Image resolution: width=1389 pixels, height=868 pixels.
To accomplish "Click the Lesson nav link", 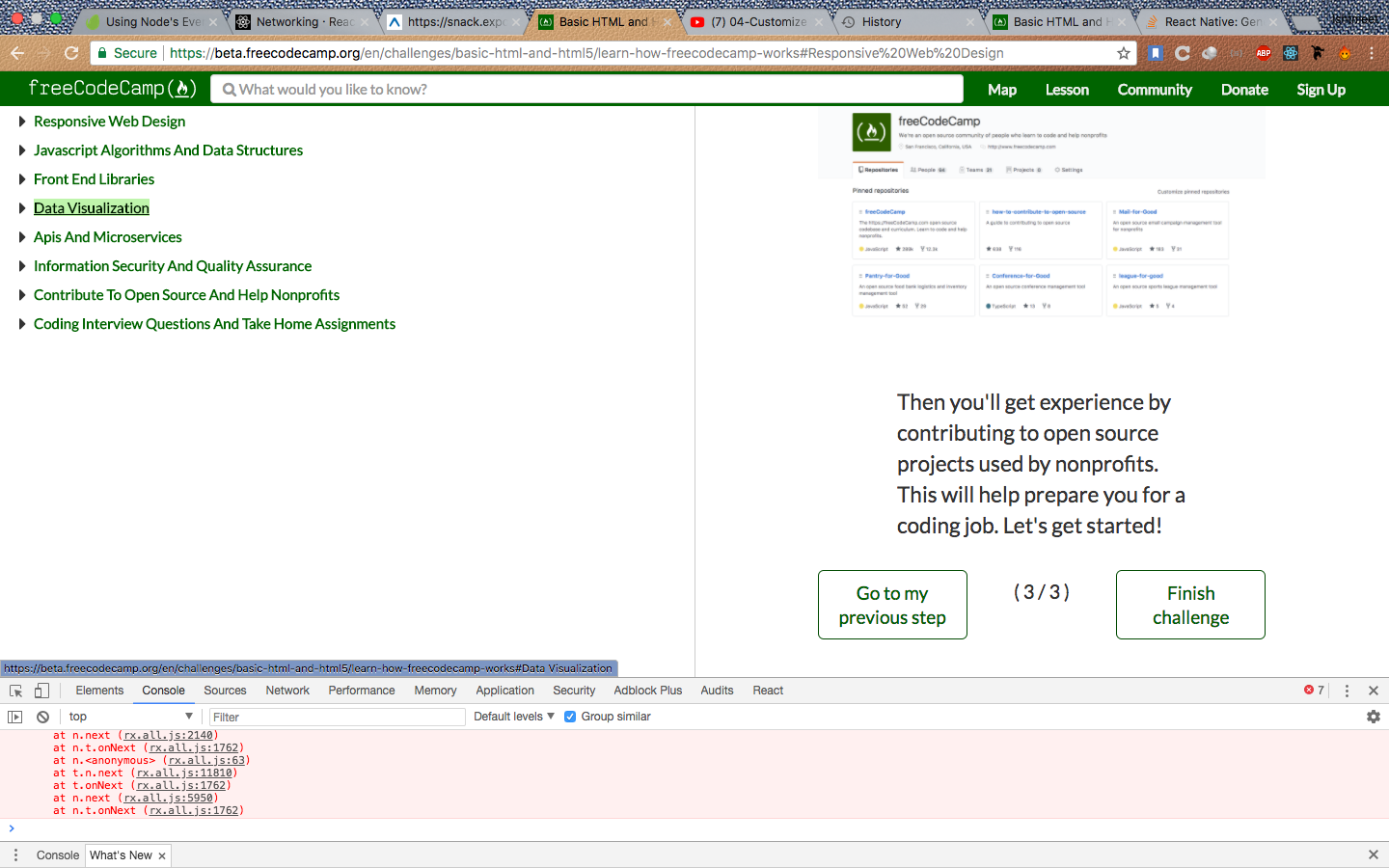I will (x=1067, y=90).
